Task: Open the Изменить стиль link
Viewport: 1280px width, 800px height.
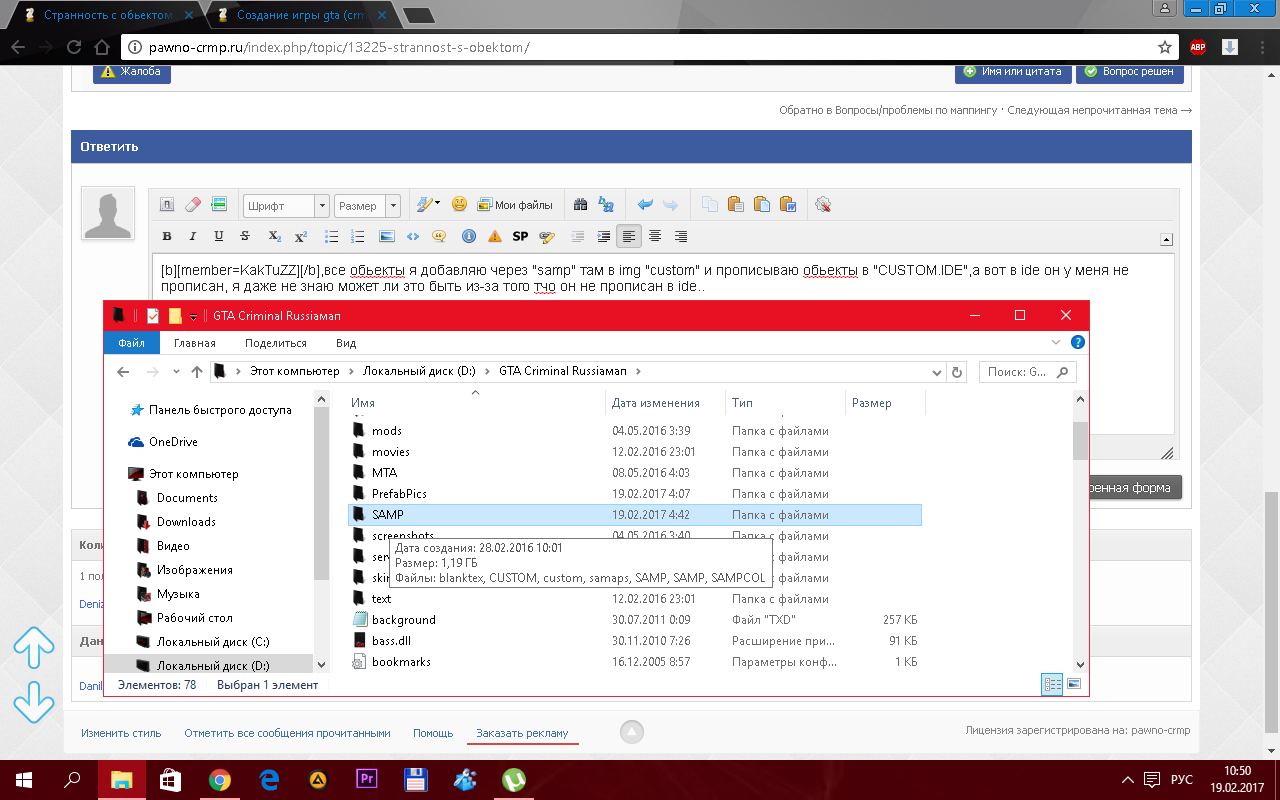Action: pyautogui.click(x=121, y=733)
